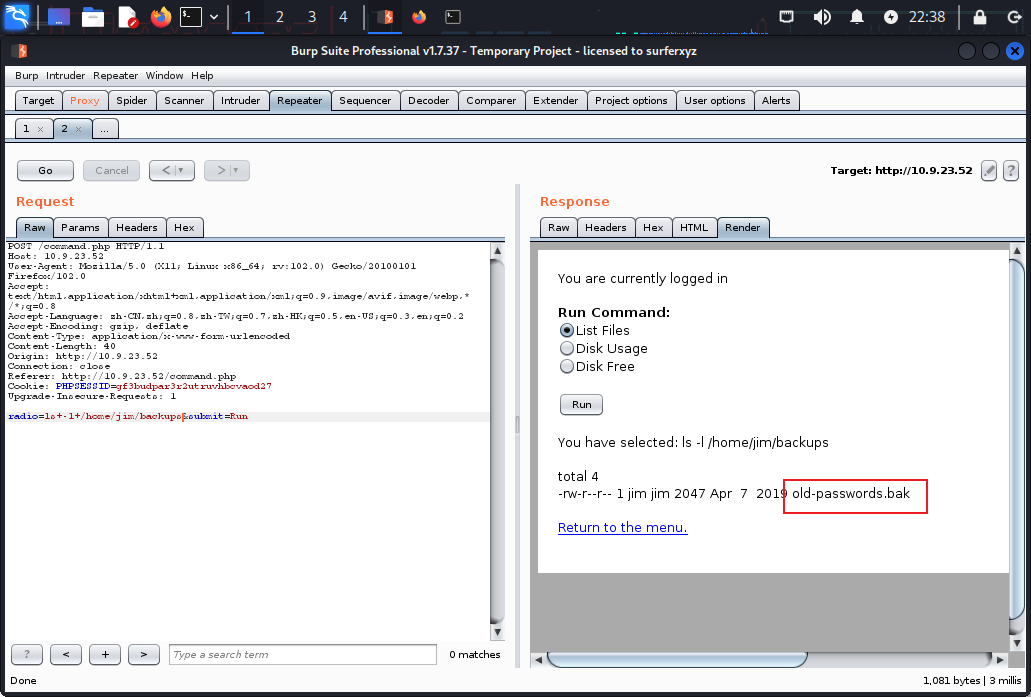The height and width of the screenshot is (697, 1031).
Task: Switch request view to Hex tab
Action: click(184, 228)
